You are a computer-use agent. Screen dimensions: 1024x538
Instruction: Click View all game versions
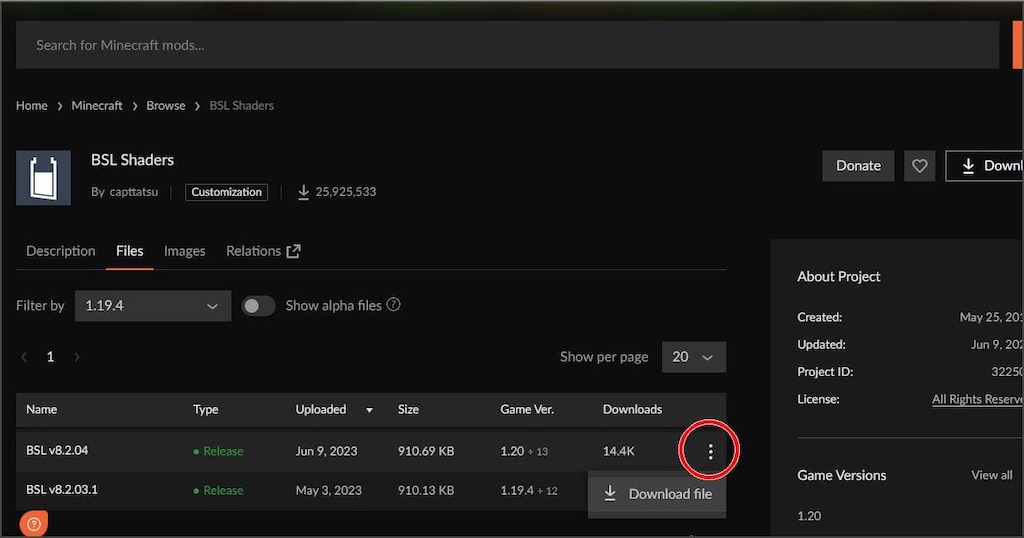[x=991, y=475]
